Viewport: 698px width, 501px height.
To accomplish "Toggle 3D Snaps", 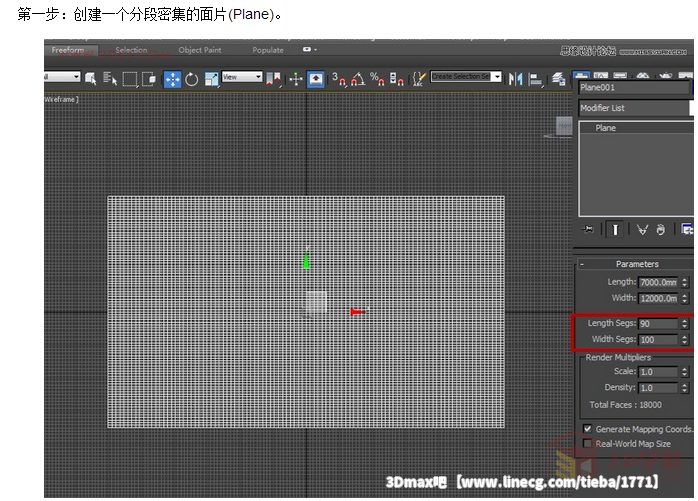I will [339, 79].
